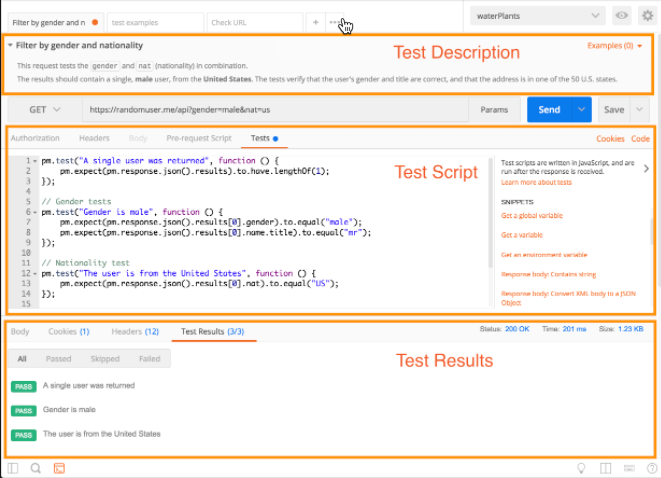
Task: Open the Postman console icon
Action: coord(59,468)
